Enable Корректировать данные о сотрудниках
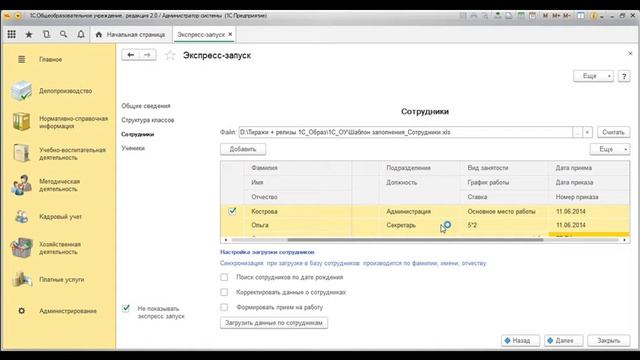 coord(224,292)
